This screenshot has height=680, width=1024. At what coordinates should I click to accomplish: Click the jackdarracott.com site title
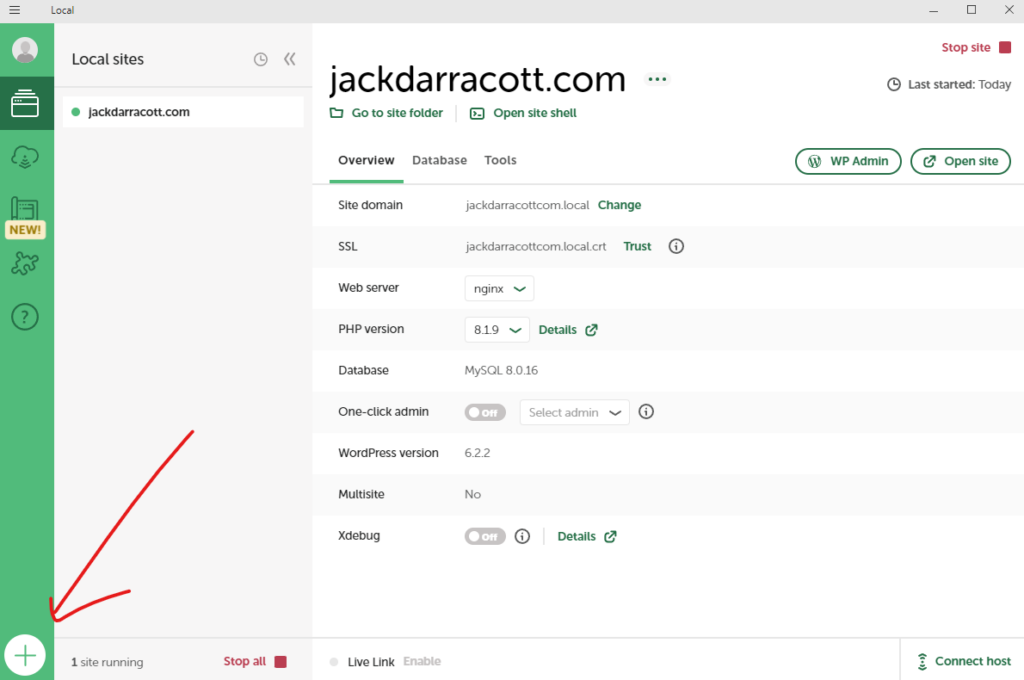[x=477, y=79]
